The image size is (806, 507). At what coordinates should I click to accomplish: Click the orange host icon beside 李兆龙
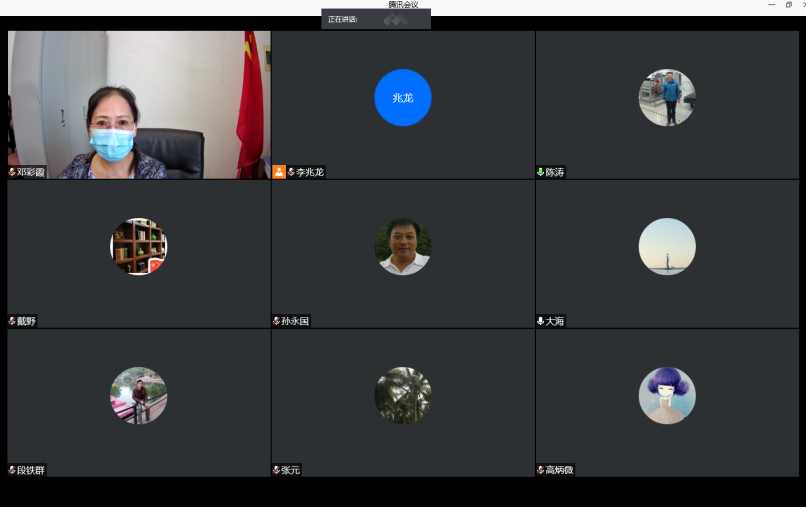click(279, 172)
